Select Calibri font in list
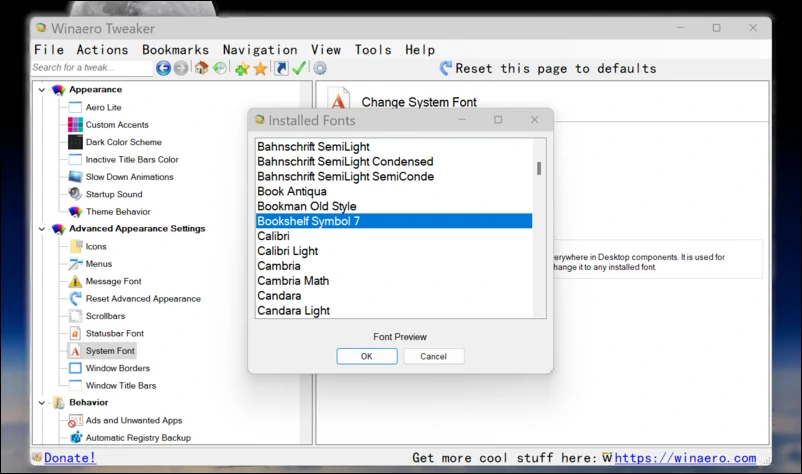This screenshot has height=474, width=802. click(394, 236)
